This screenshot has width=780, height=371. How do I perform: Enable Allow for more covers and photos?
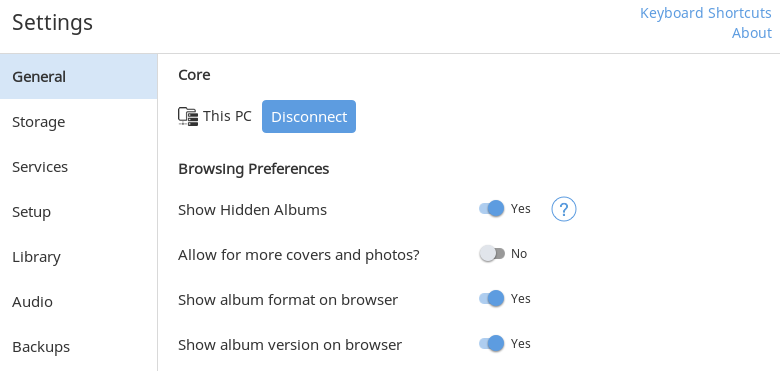[492, 254]
